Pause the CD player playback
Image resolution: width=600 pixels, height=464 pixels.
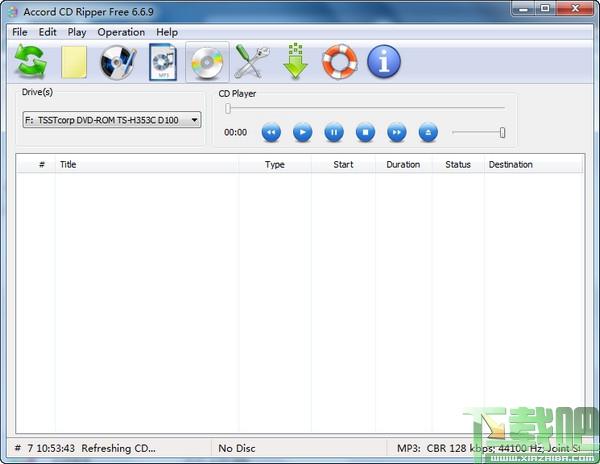point(334,132)
